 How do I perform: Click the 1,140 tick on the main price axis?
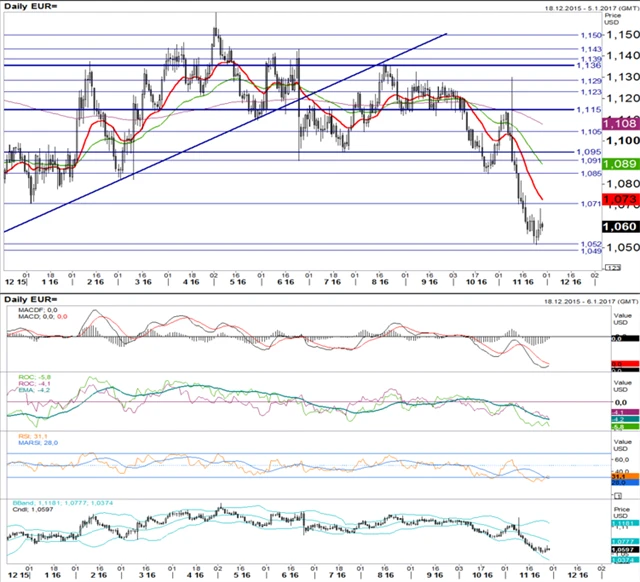pyautogui.click(x=622, y=55)
